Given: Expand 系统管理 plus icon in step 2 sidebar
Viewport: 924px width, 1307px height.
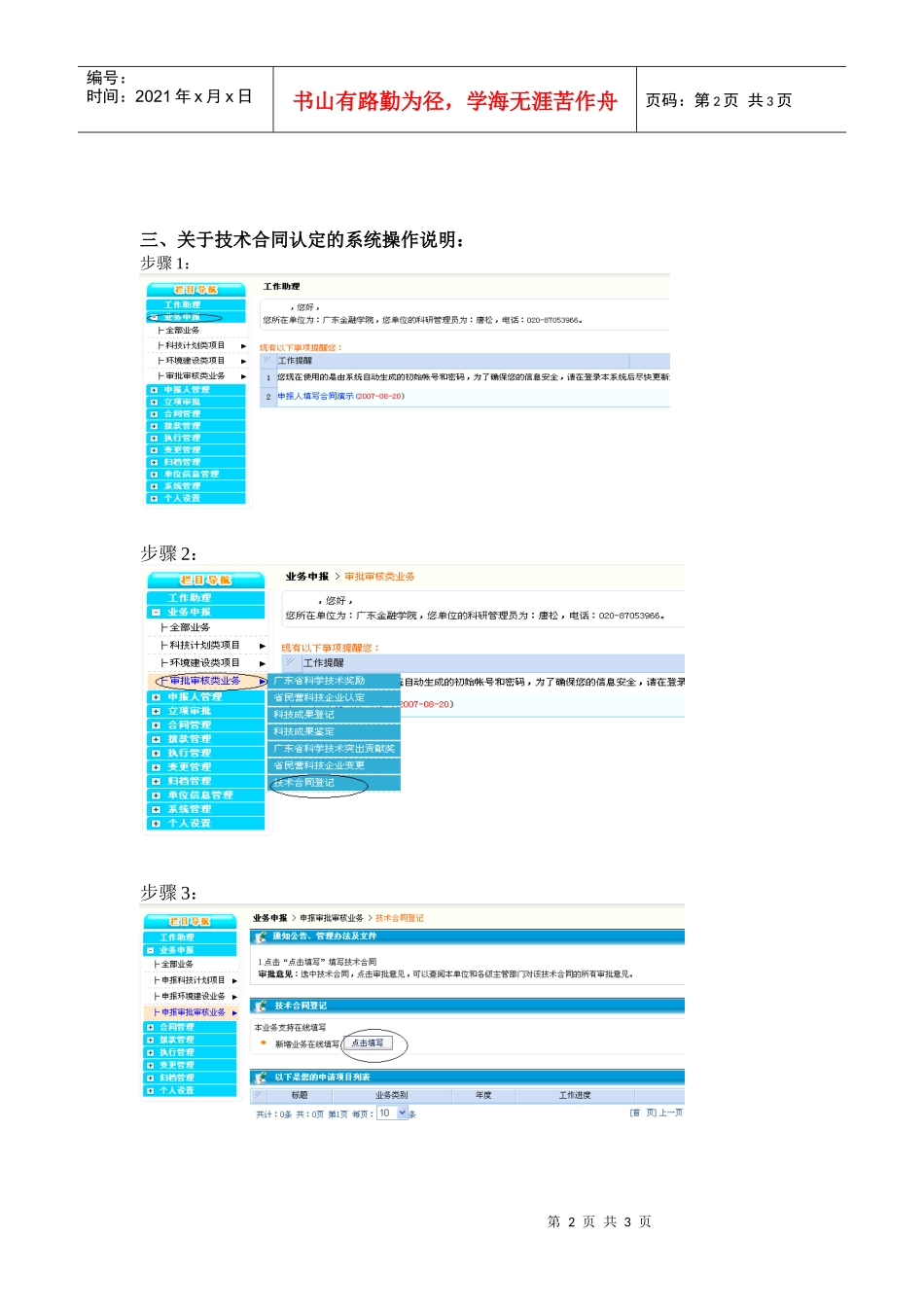Looking at the screenshot, I should click(156, 809).
